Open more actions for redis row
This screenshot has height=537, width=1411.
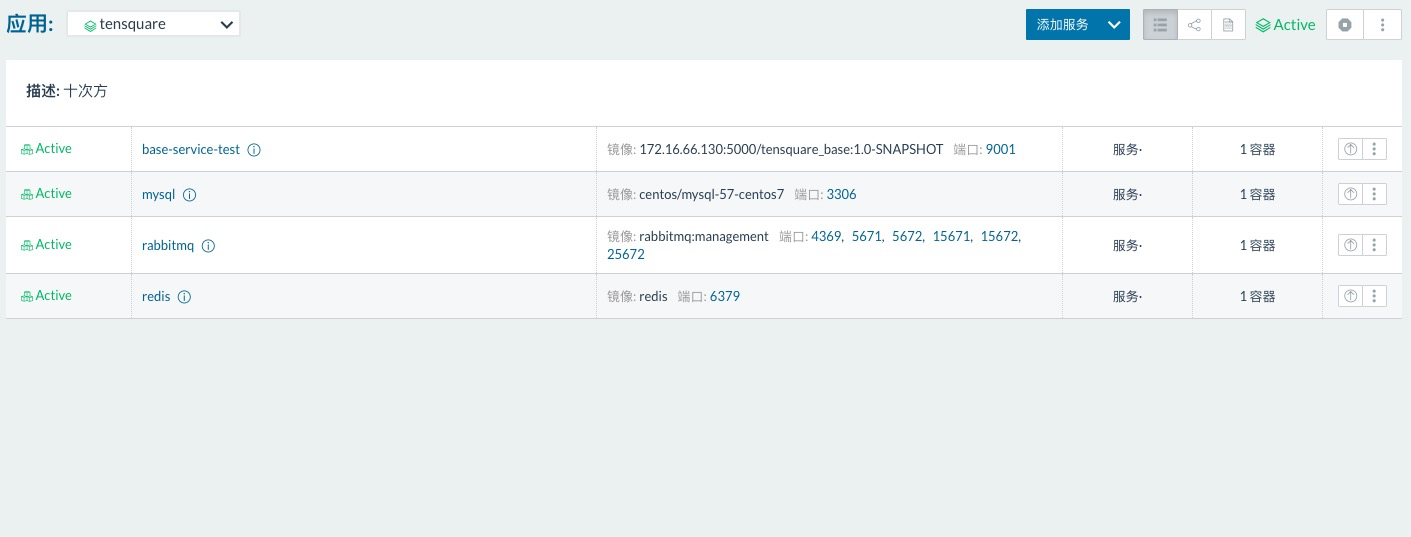point(1375,296)
